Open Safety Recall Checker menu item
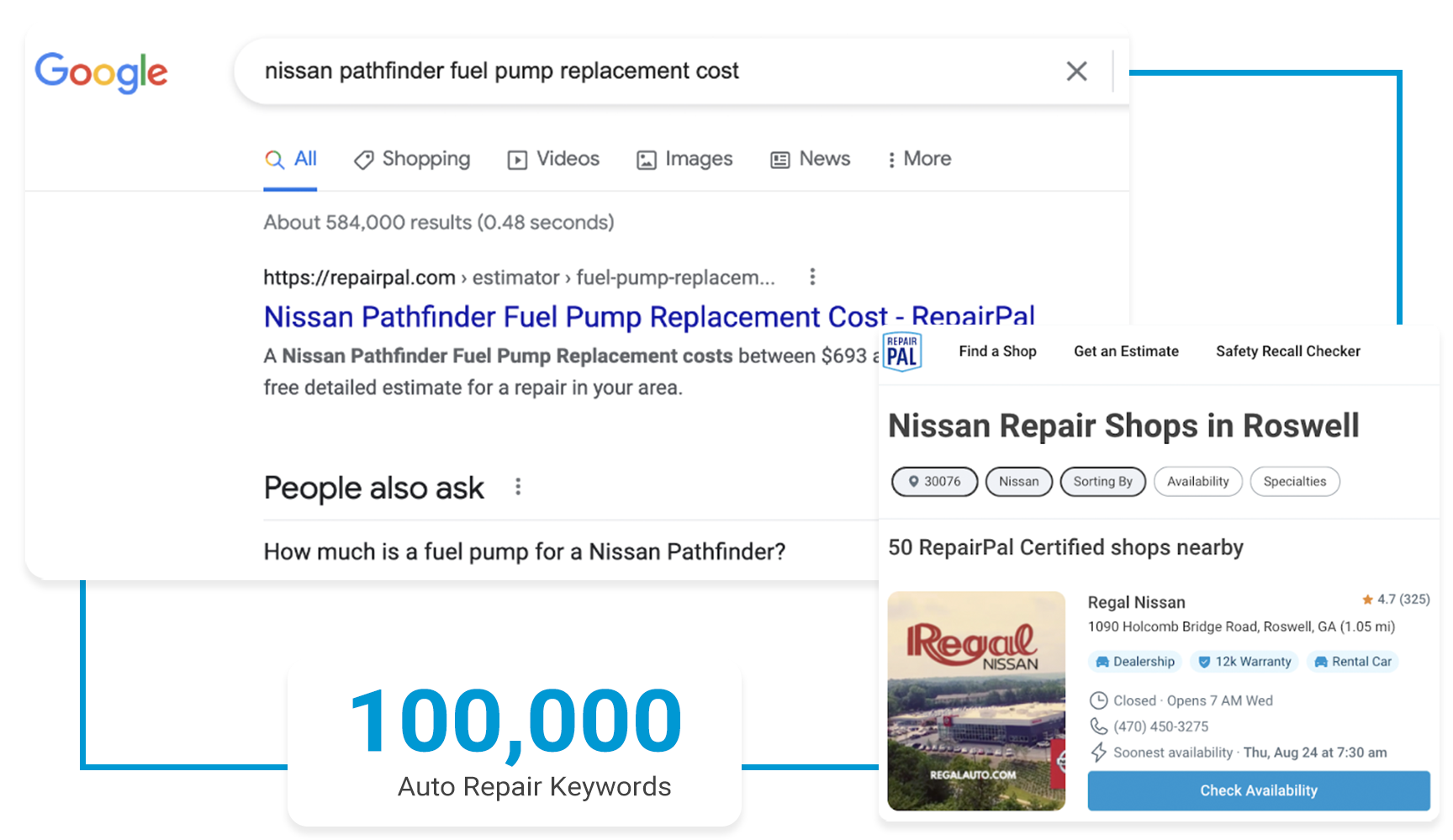Screen dimensions: 1453x840 click(1287, 351)
